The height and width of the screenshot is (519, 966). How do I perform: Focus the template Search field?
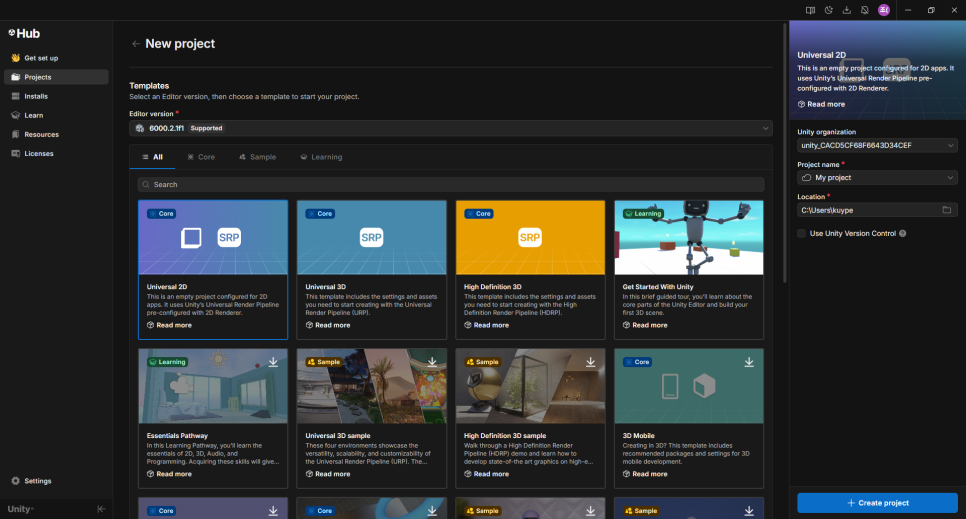pos(451,184)
